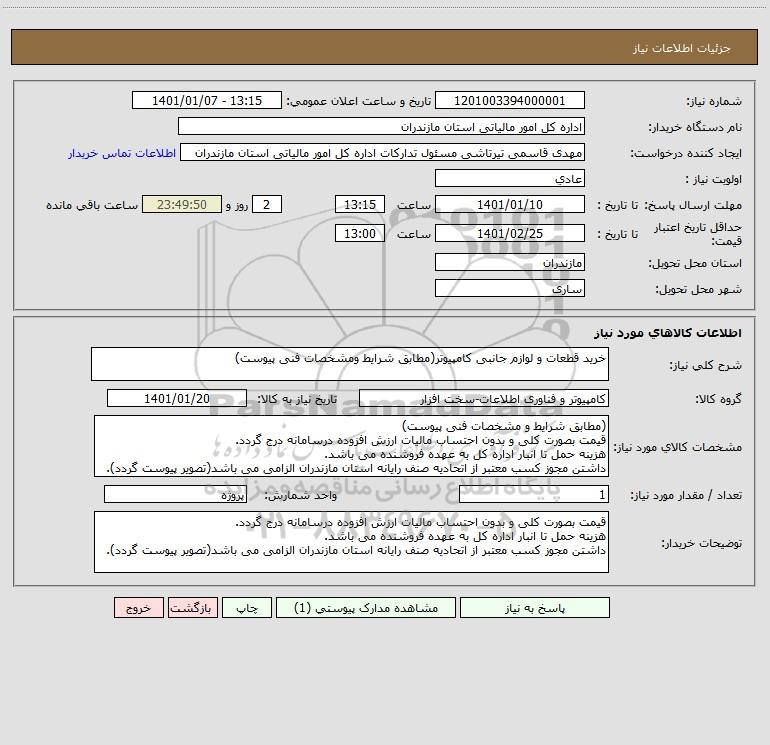This screenshot has width=770, height=745.
Task: Click the quantity field showing 1
Action: 534,495
